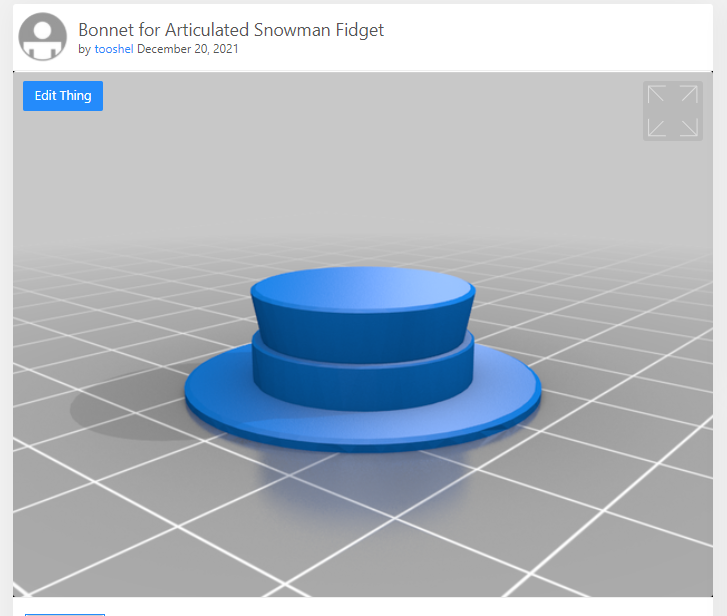Click the Edit Thing button
The width and height of the screenshot is (727, 616).
pos(63,96)
